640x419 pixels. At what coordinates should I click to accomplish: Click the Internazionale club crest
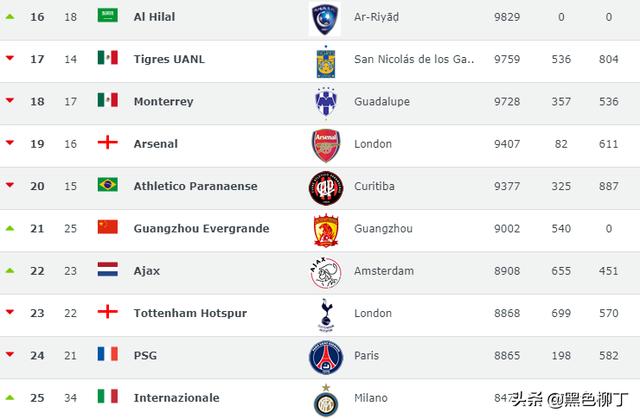(325, 398)
